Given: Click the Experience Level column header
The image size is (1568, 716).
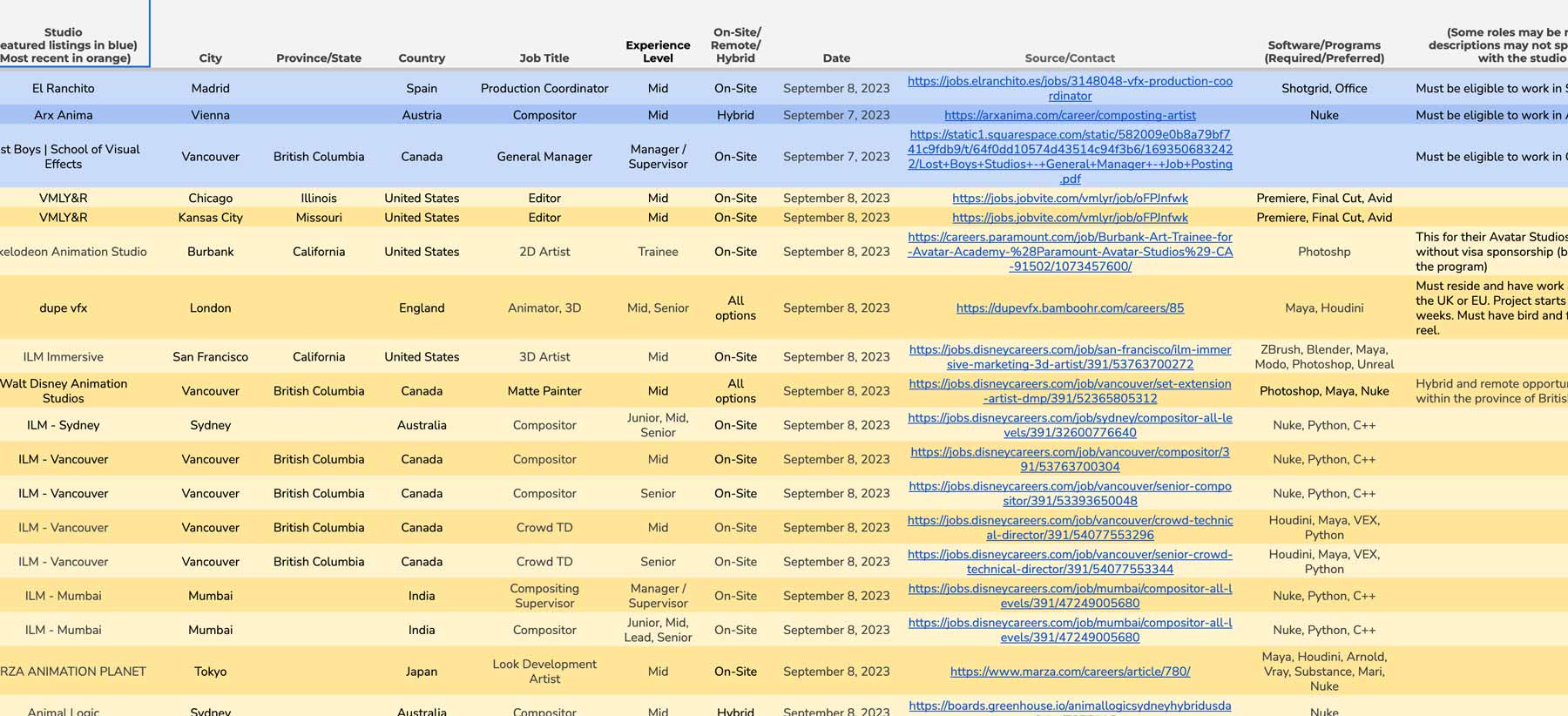Looking at the screenshot, I should tap(658, 51).
